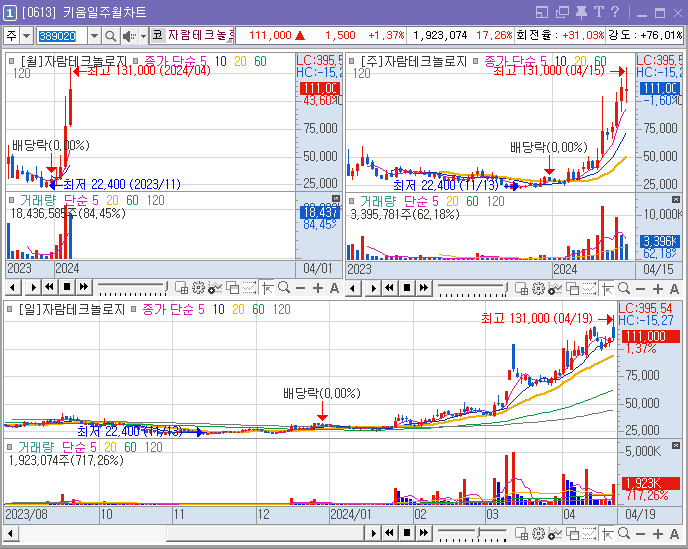This screenshot has width=688, height=549.
Task: Fast-forward the daily chart playback
Action: coord(423,533)
